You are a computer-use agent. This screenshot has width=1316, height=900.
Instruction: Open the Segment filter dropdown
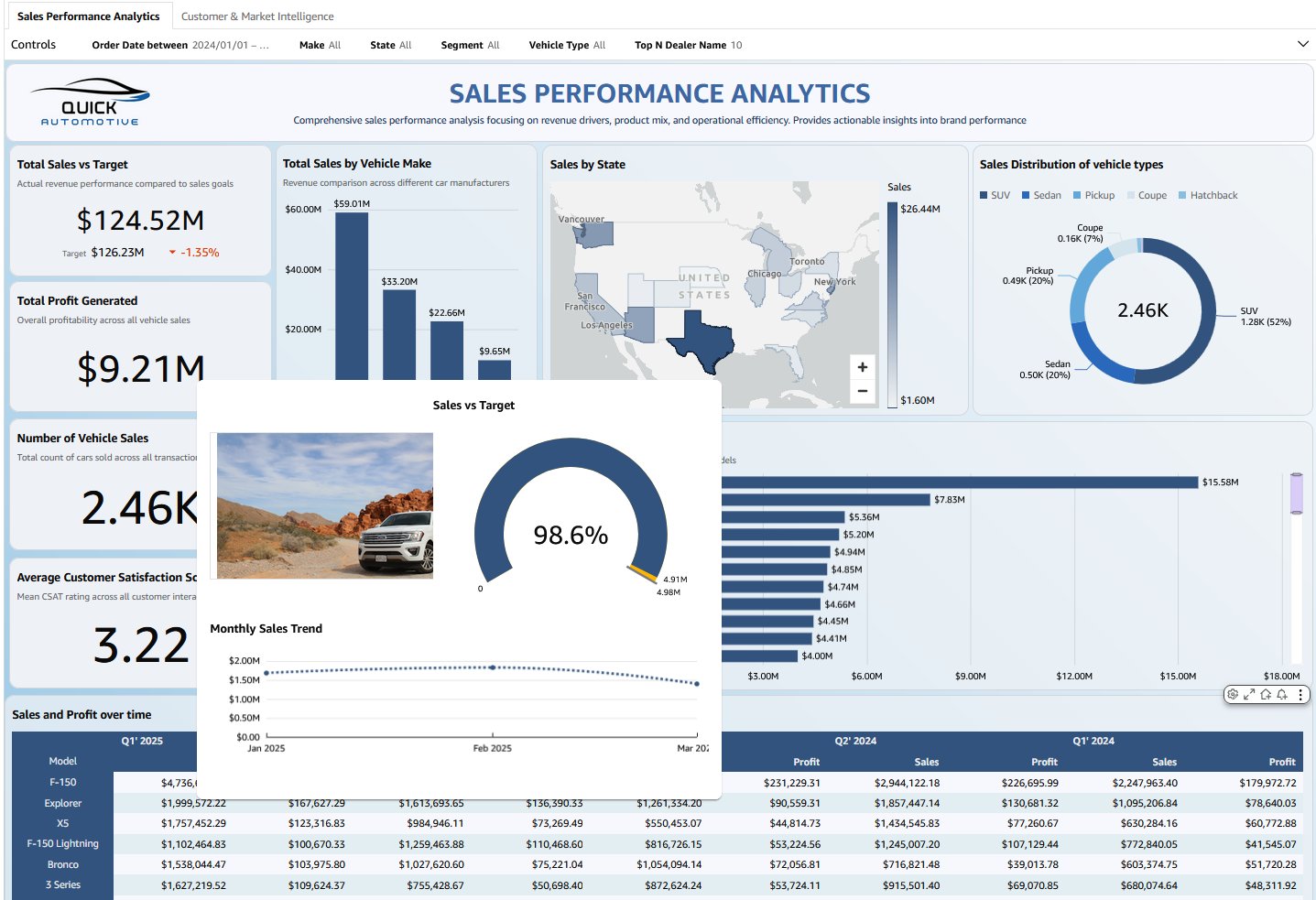click(x=470, y=45)
